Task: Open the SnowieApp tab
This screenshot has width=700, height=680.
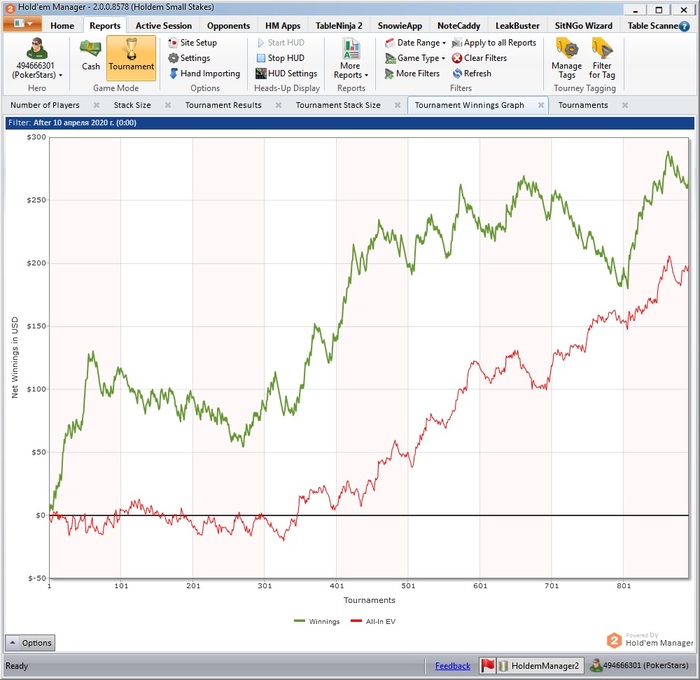Action: [x=400, y=26]
